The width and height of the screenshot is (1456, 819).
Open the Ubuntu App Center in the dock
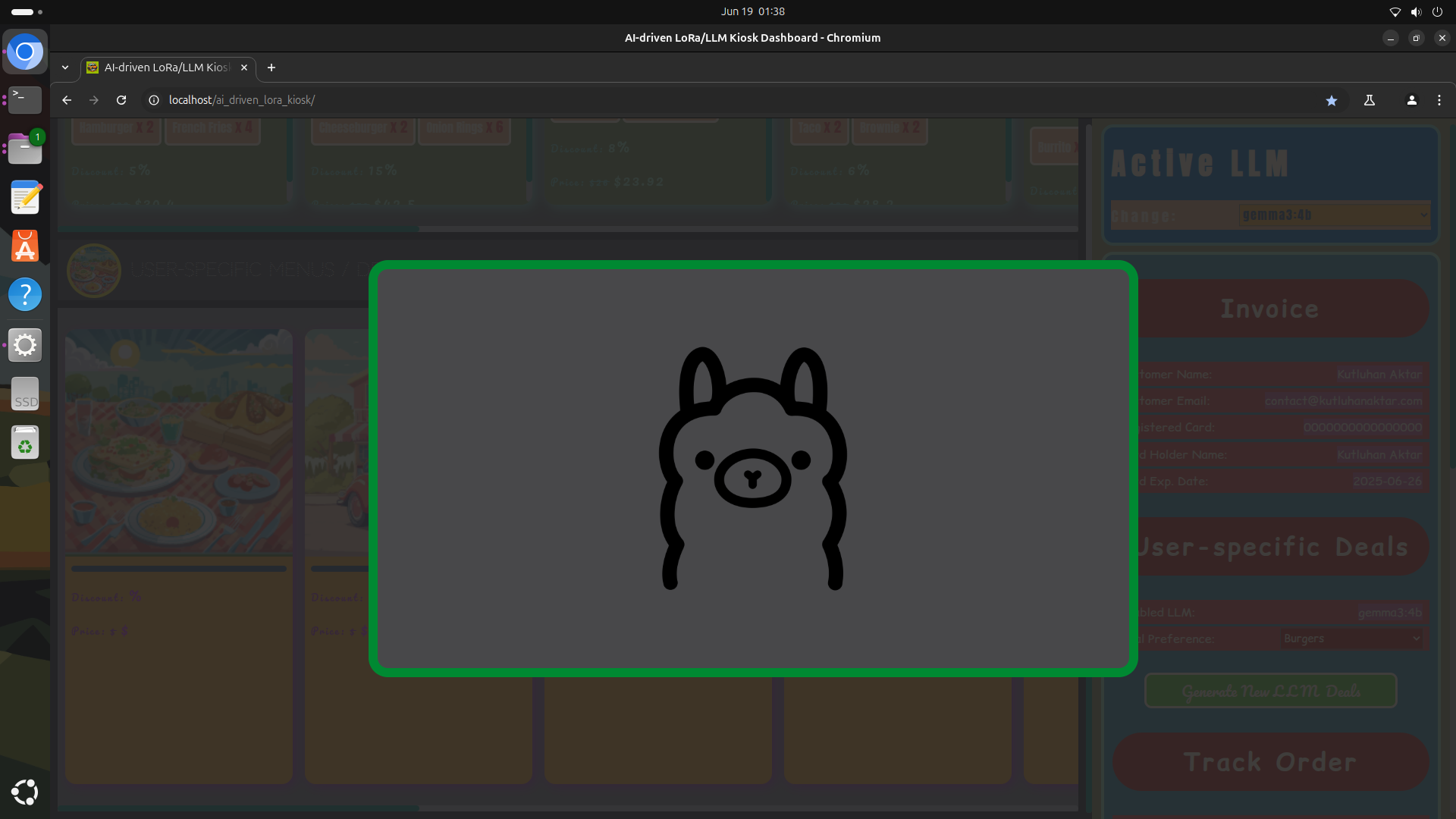point(25,246)
